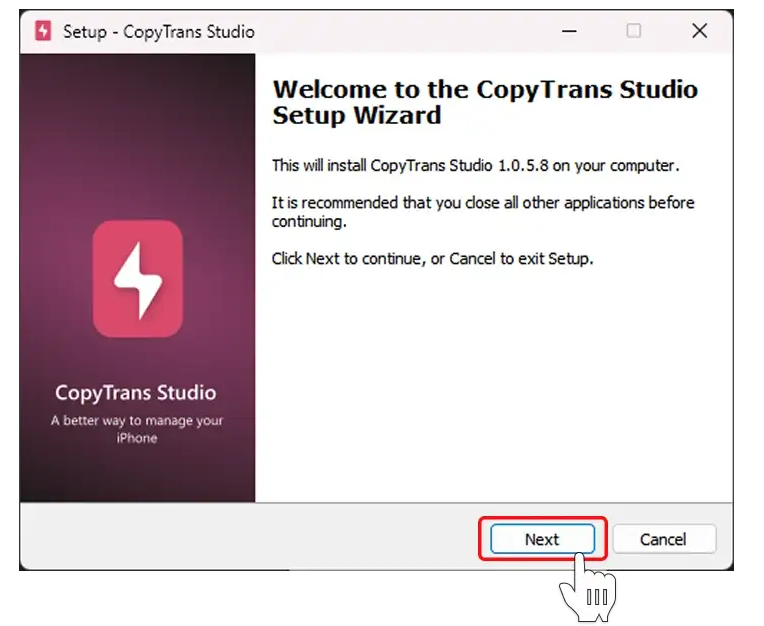Click the large lightning bolt logo
The height and width of the screenshot is (626, 764).
138,278
